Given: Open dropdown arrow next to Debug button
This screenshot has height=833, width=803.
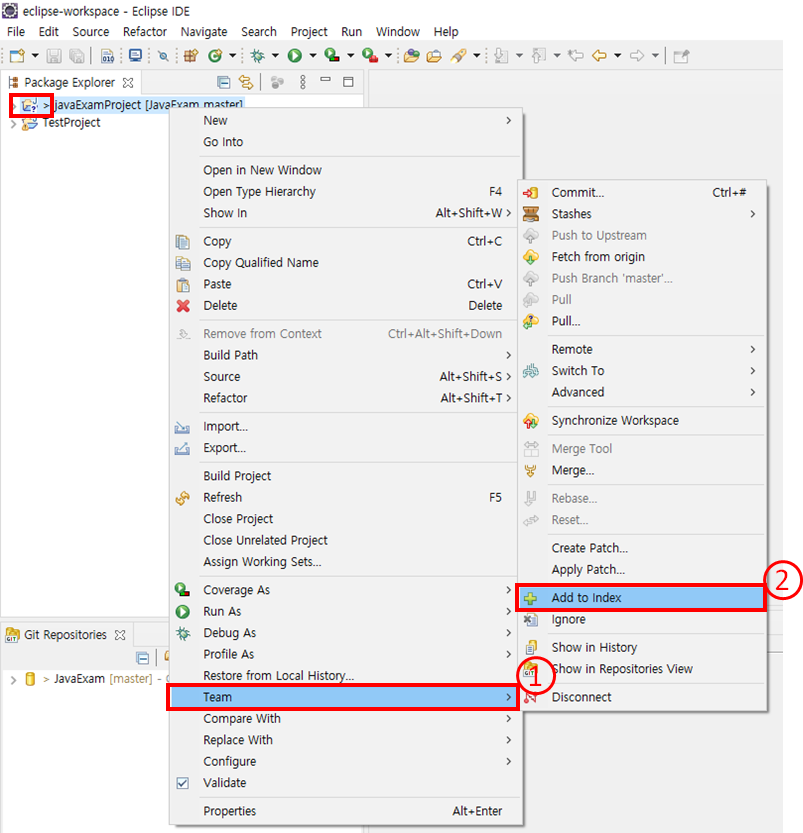Looking at the screenshot, I should pyautogui.click(x=275, y=56).
